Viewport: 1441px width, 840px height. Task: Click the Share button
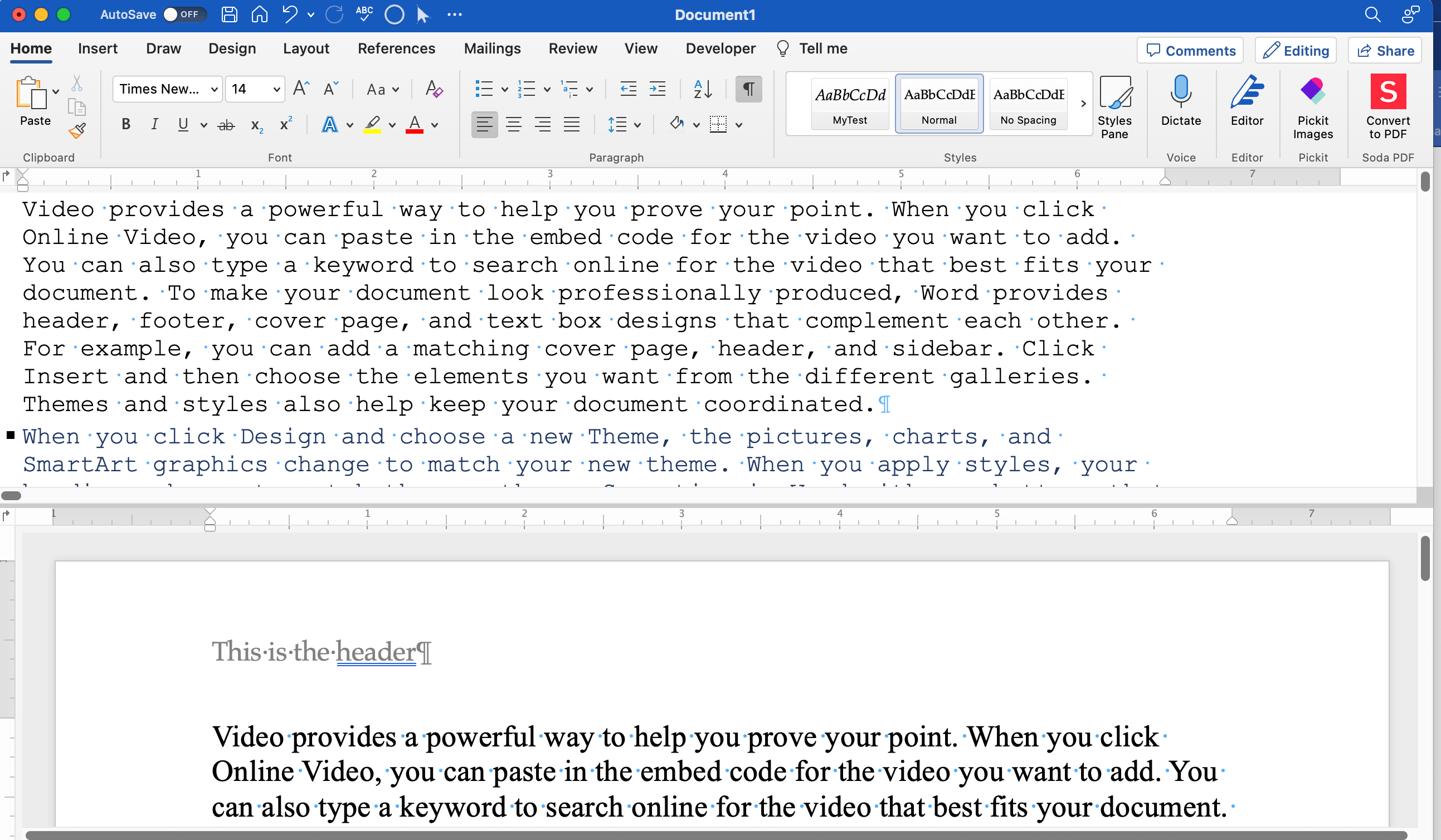1384,51
